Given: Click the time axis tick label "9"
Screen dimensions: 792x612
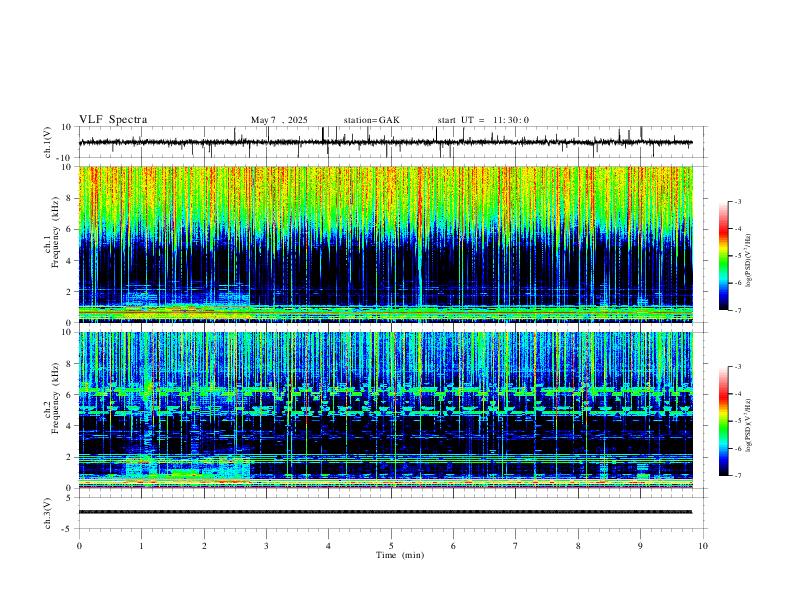Looking at the screenshot, I should point(640,546).
